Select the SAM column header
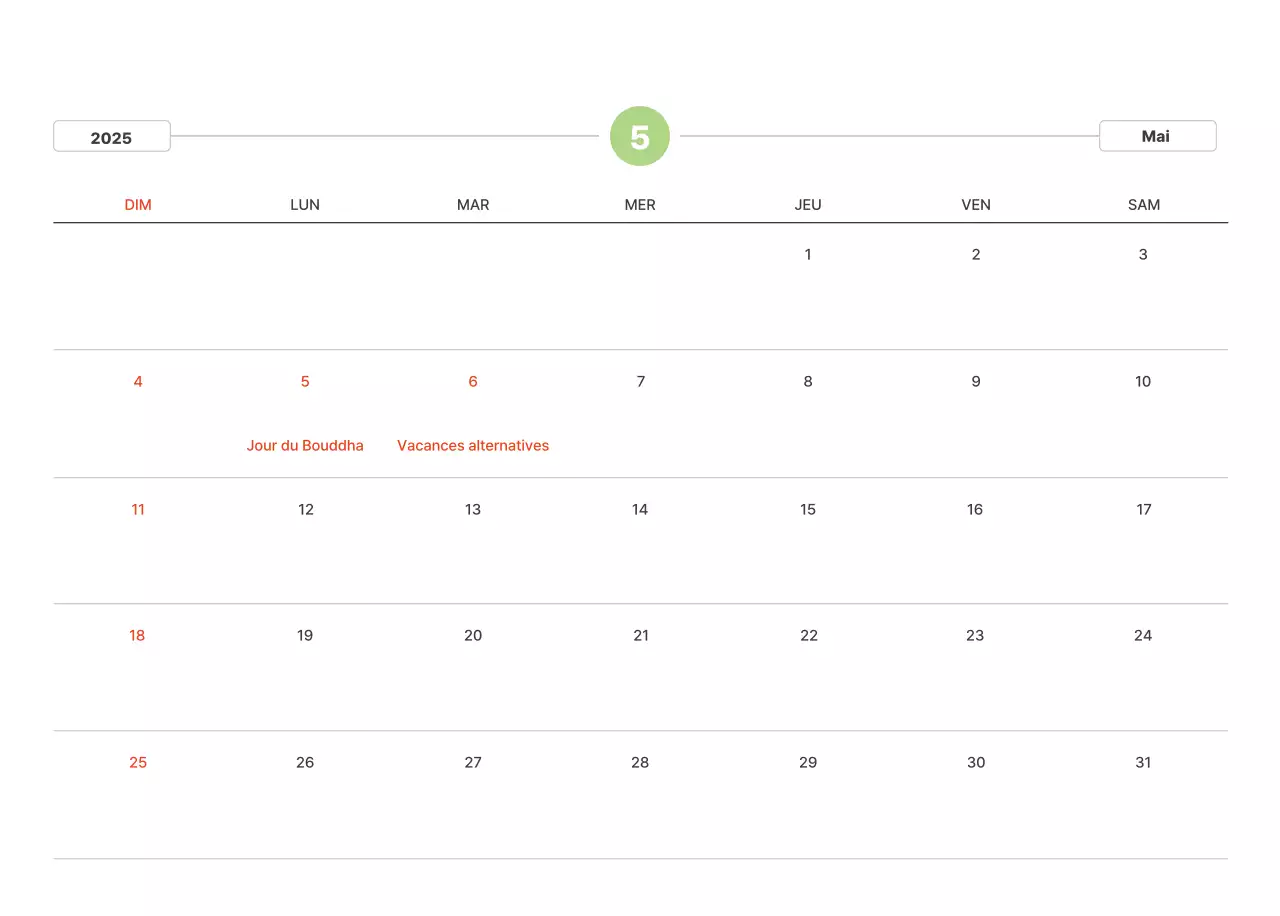This screenshot has width=1280, height=916. (1144, 205)
